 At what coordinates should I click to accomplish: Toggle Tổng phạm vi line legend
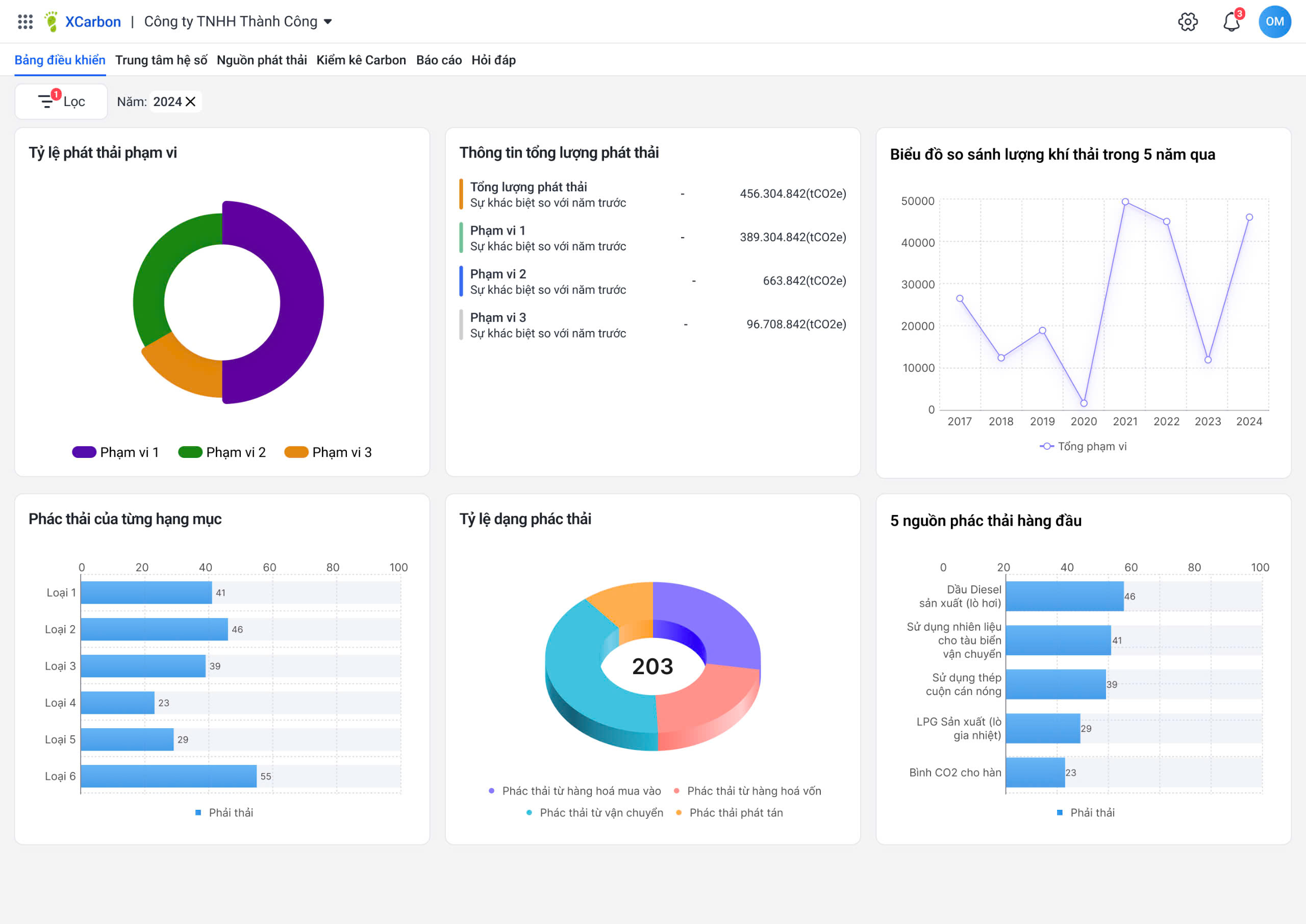click(1083, 447)
